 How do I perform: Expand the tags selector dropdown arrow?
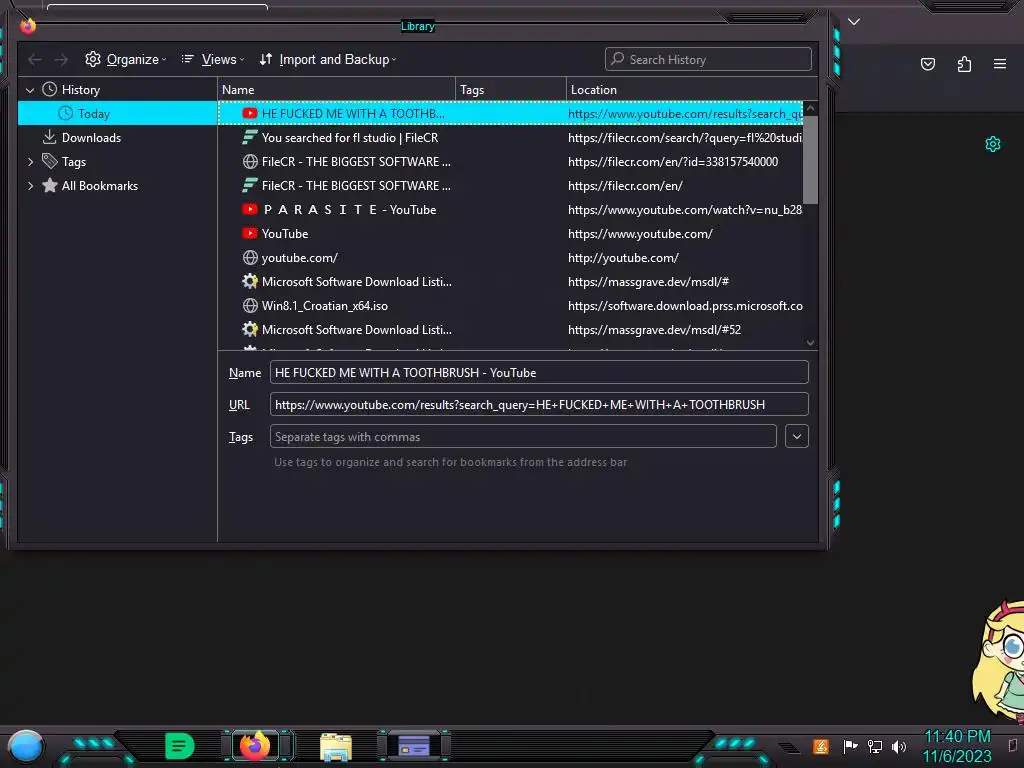point(797,436)
